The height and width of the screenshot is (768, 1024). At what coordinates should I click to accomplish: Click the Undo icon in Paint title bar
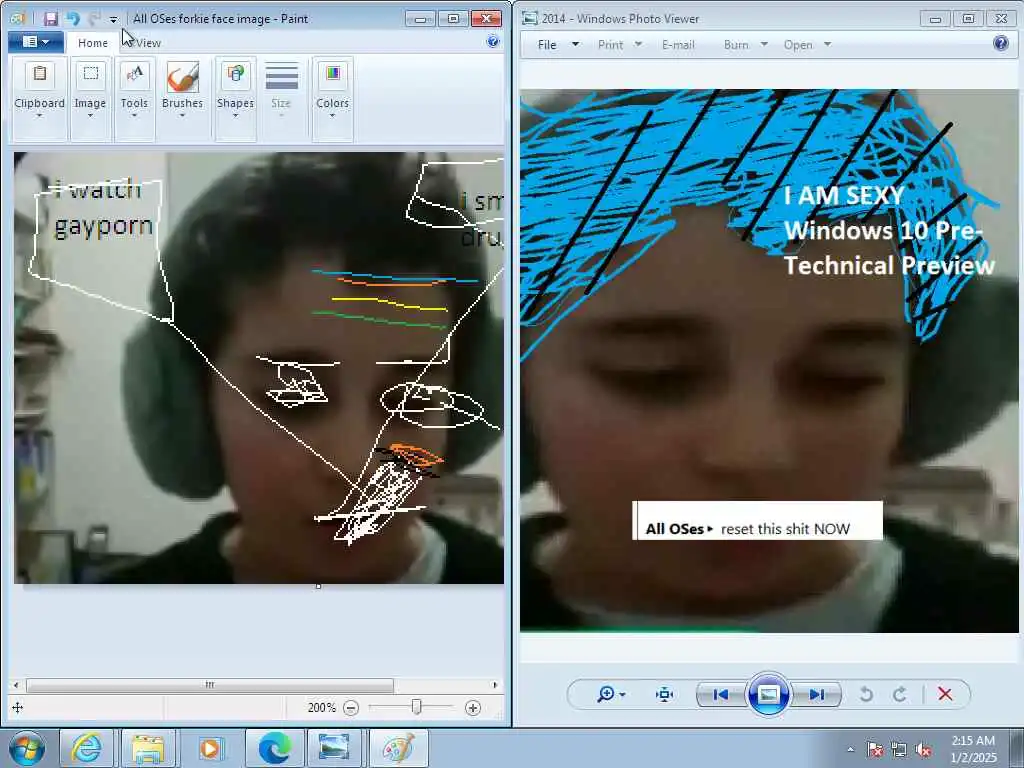click(72, 19)
